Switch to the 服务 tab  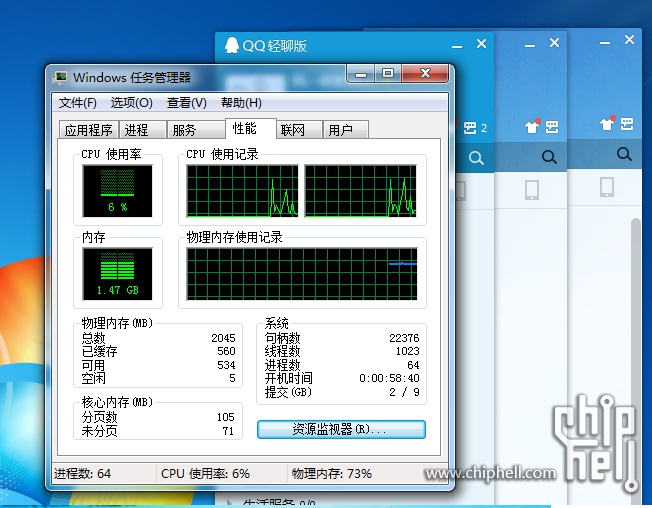click(195, 130)
